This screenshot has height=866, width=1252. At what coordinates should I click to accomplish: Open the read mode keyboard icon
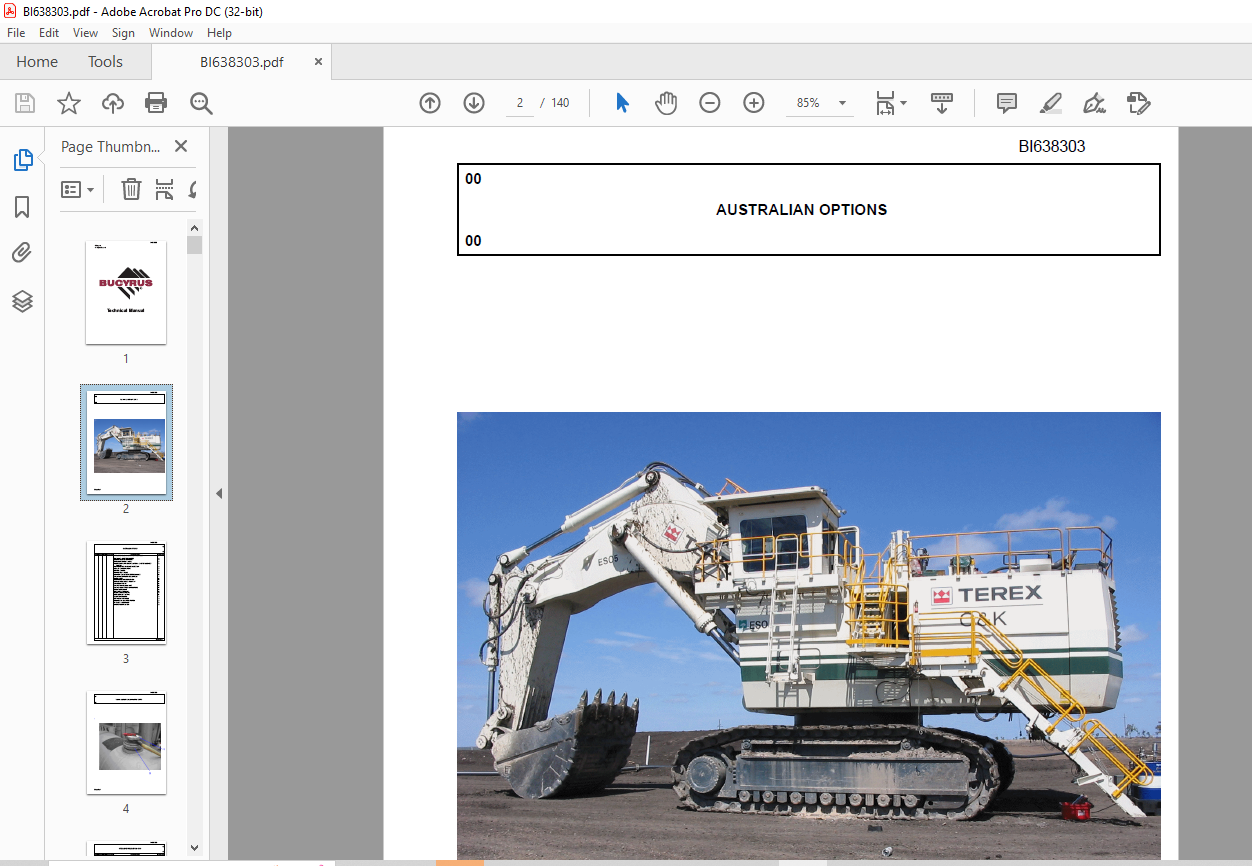point(941,103)
